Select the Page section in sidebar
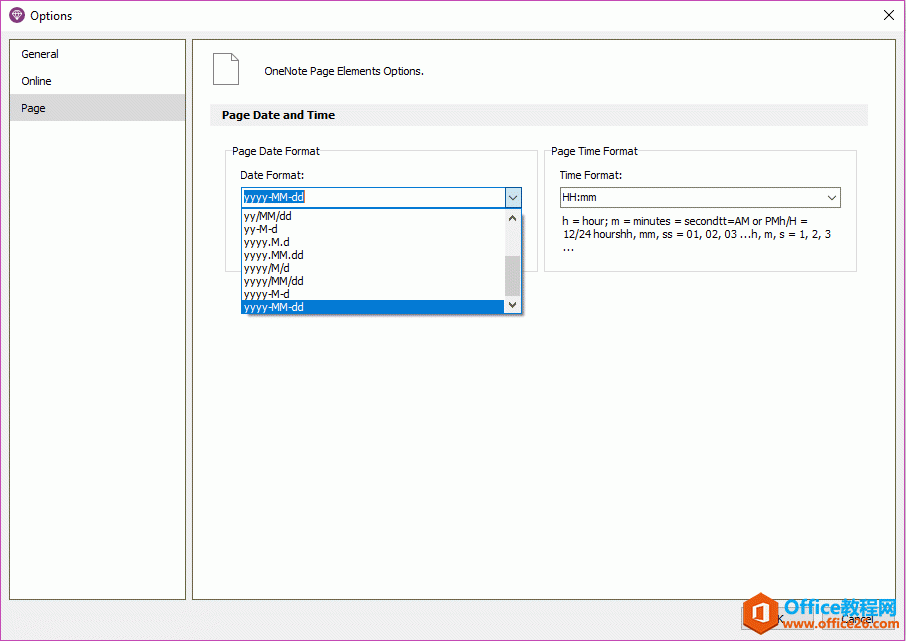 [34, 108]
